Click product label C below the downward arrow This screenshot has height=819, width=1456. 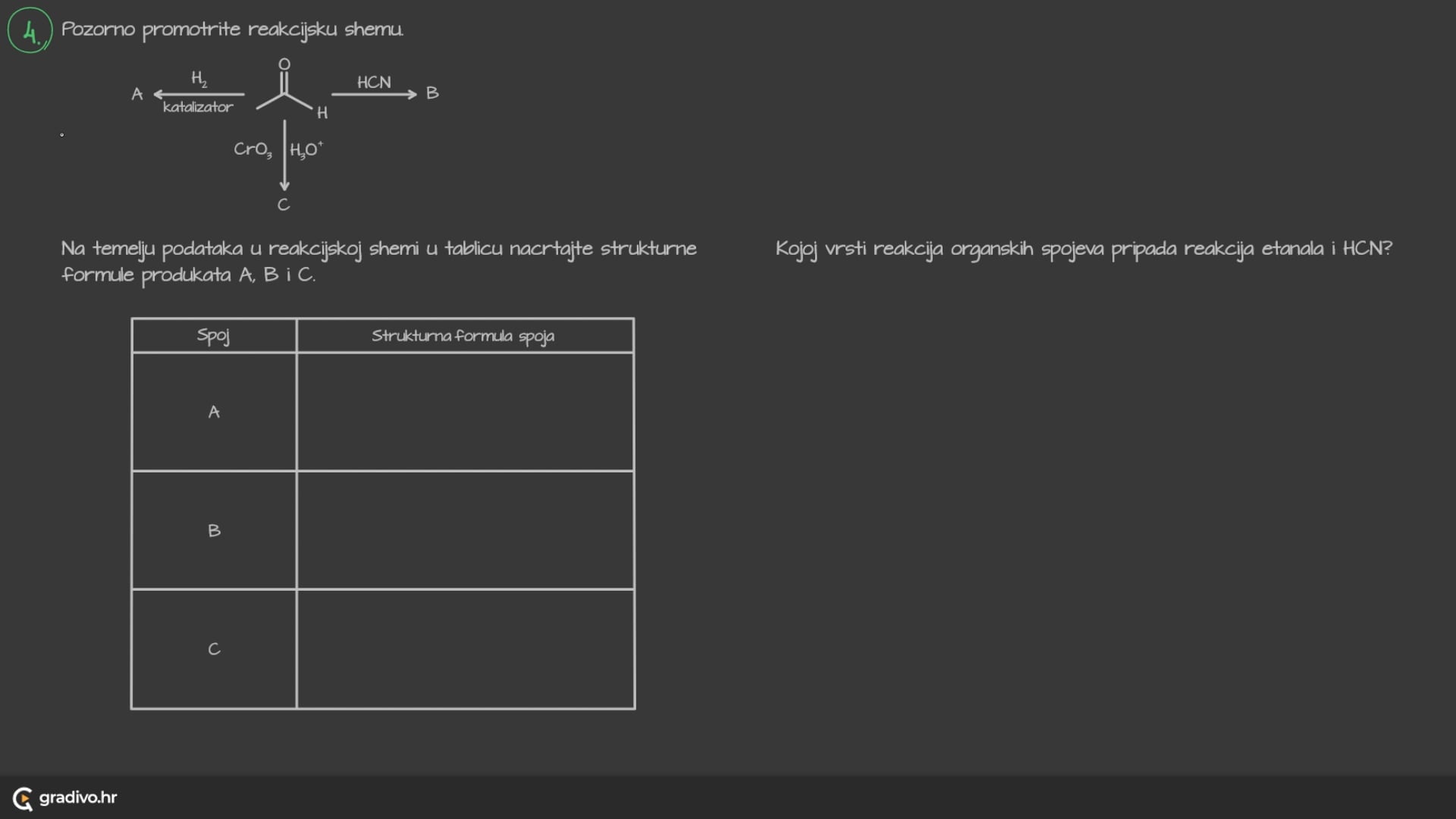(x=284, y=205)
